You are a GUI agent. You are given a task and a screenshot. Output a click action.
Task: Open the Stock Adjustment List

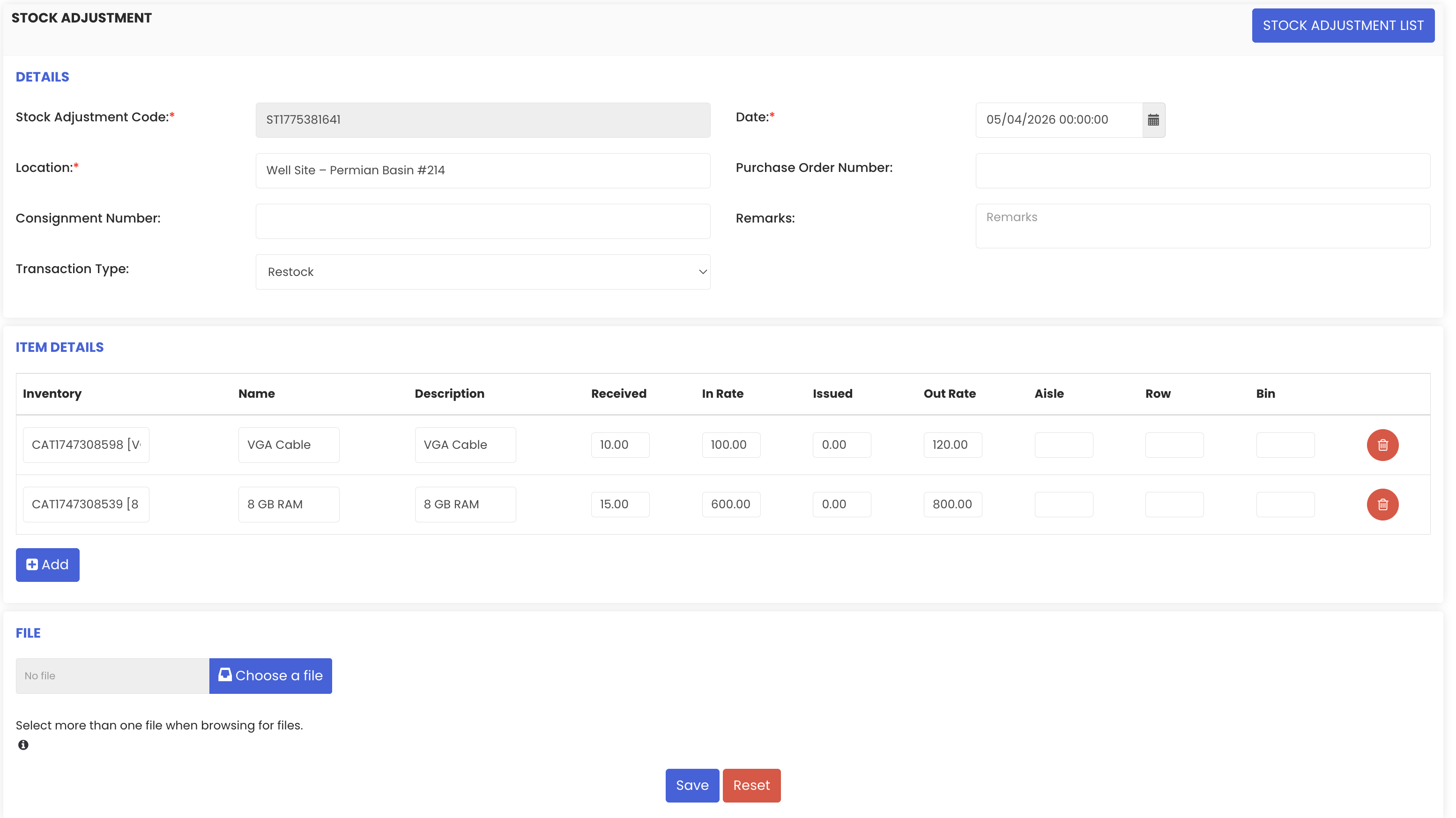1342,25
